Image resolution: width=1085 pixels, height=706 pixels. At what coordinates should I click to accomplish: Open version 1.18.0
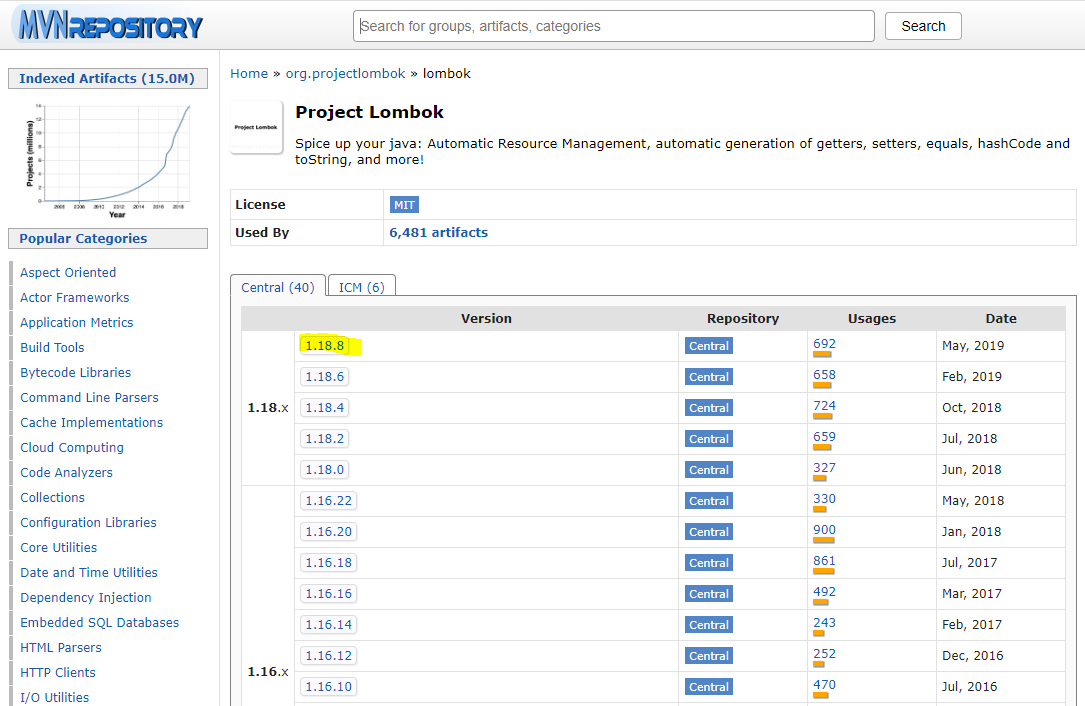(325, 470)
